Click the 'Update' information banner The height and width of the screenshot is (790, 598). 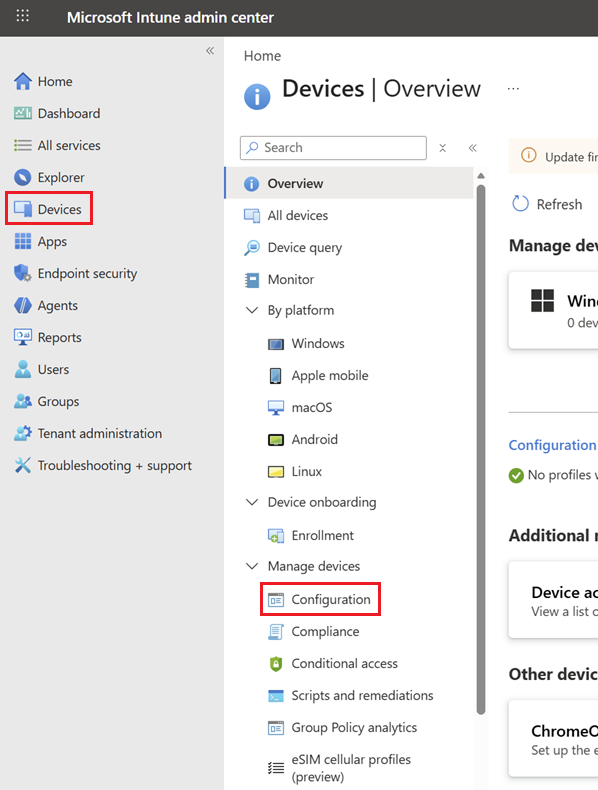coord(553,156)
